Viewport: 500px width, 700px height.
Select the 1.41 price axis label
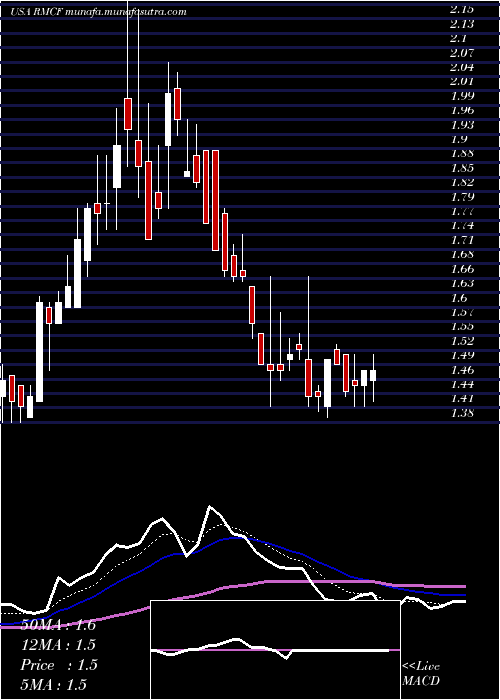[x=462, y=398]
